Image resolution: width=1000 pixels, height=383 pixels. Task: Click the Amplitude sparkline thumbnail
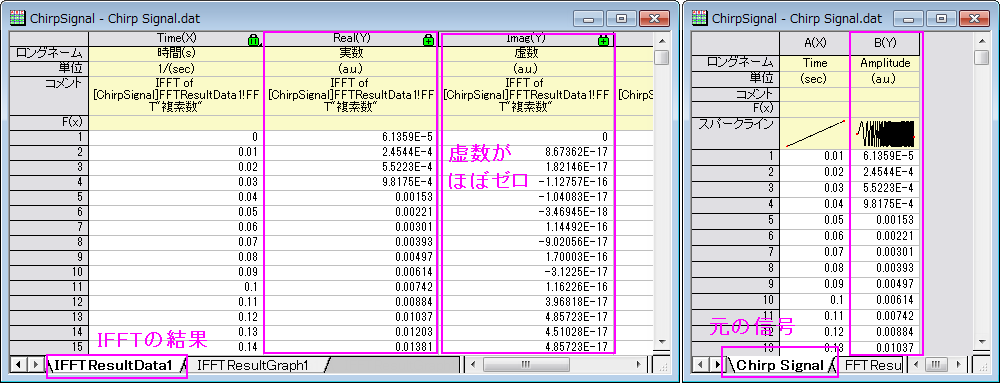(x=885, y=133)
